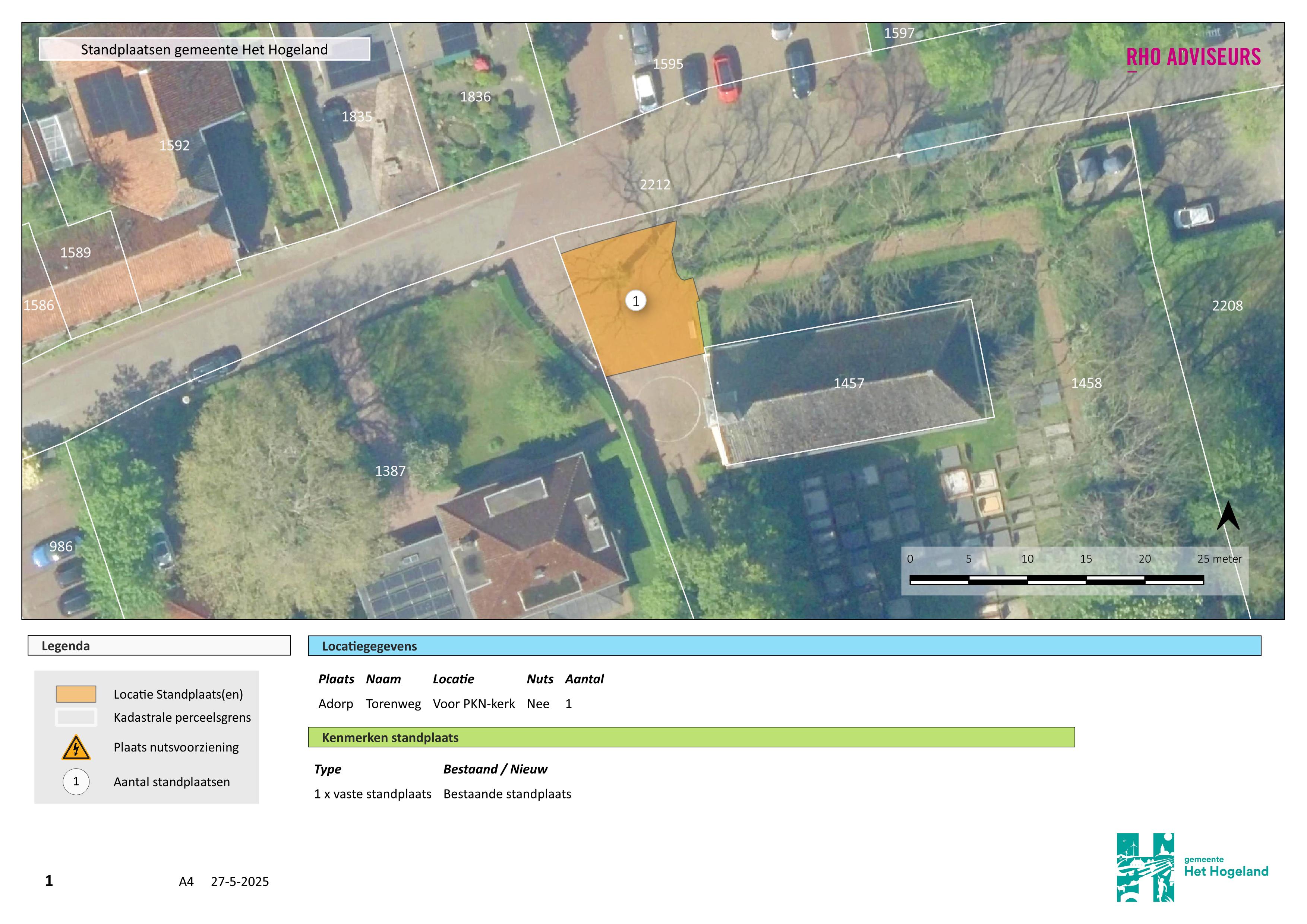
Task: Click the 'Plaats nutsvoorziening' legend label
Action: [176, 748]
